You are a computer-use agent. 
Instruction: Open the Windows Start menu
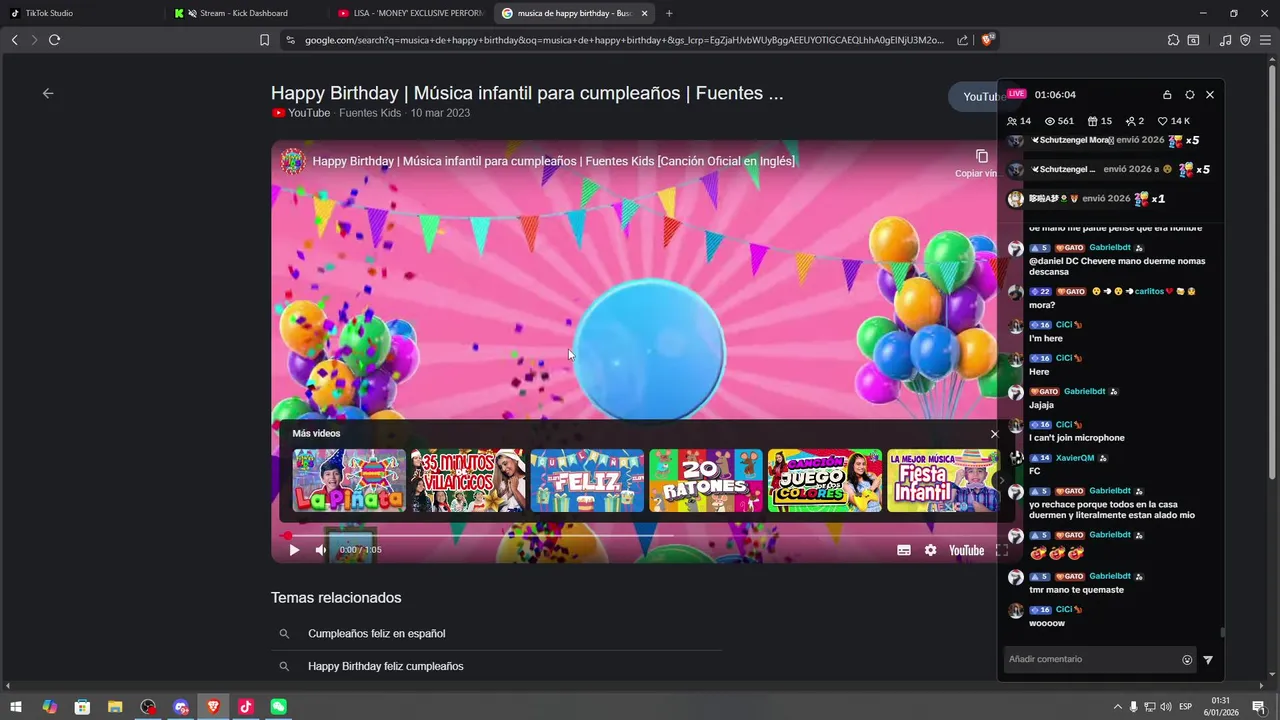pos(16,707)
